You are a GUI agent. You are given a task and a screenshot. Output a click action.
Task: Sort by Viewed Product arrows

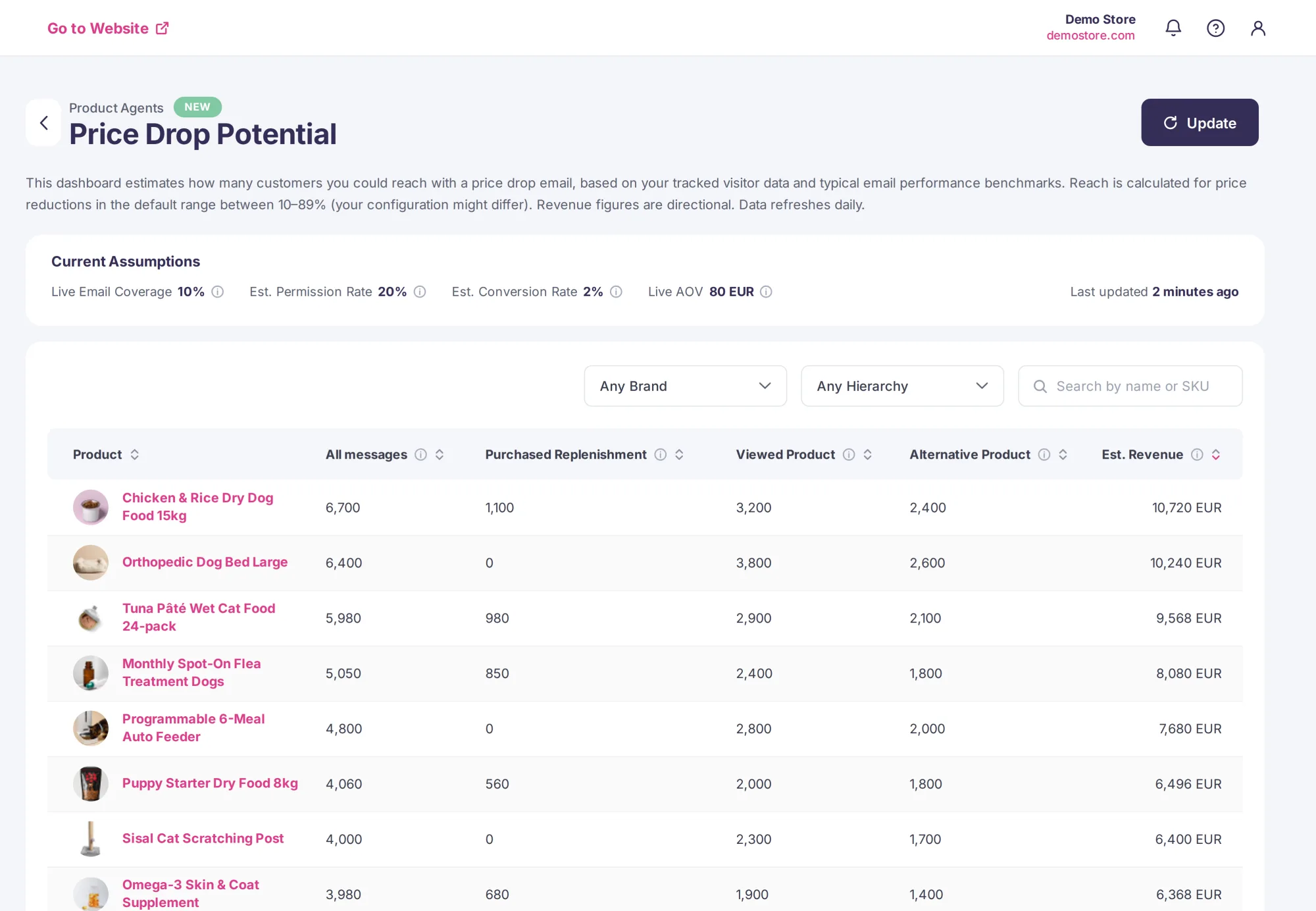tap(868, 454)
